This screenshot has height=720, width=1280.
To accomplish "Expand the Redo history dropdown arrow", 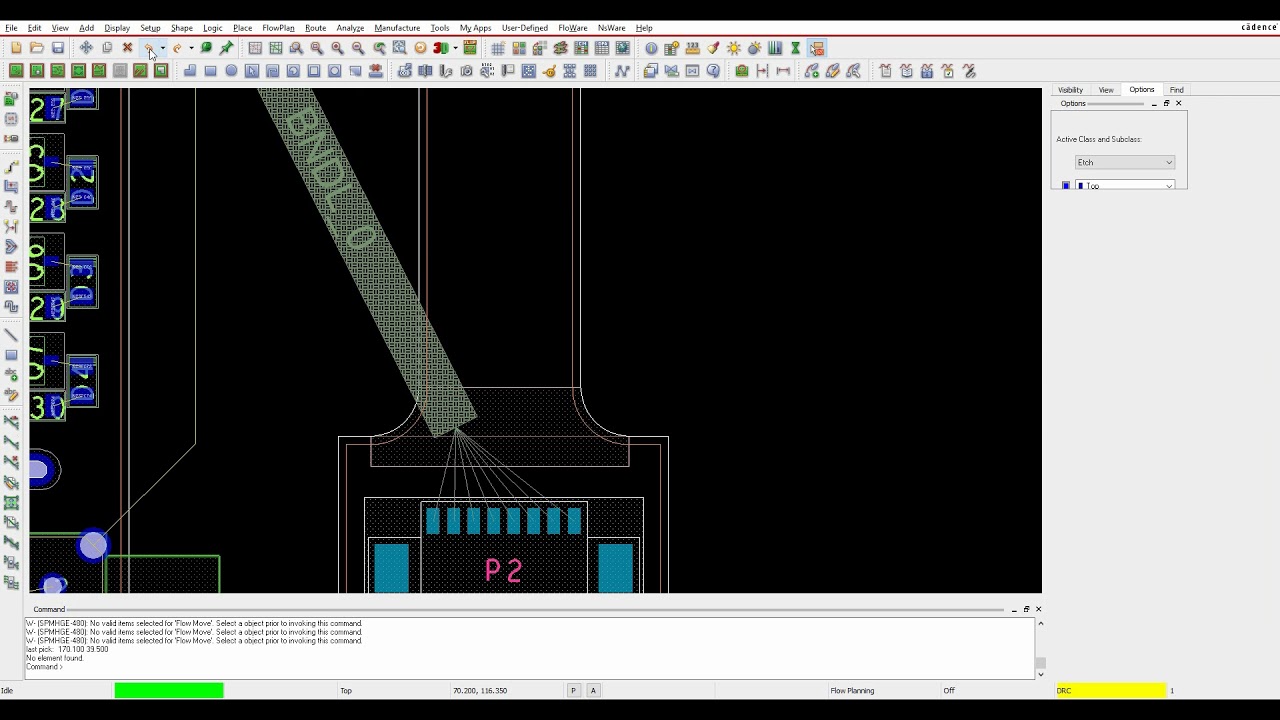I will tap(191, 48).
